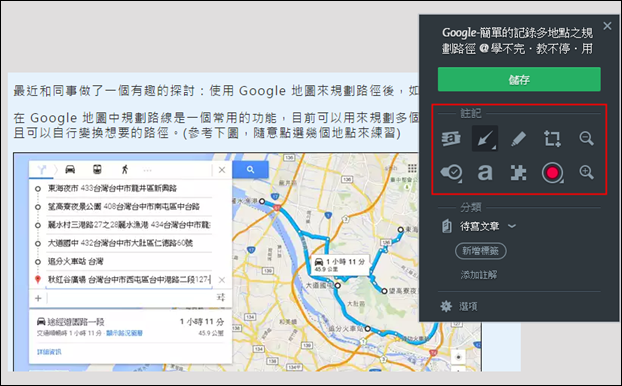
Task: Select the marker pen tool
Action: coord(518,138)
